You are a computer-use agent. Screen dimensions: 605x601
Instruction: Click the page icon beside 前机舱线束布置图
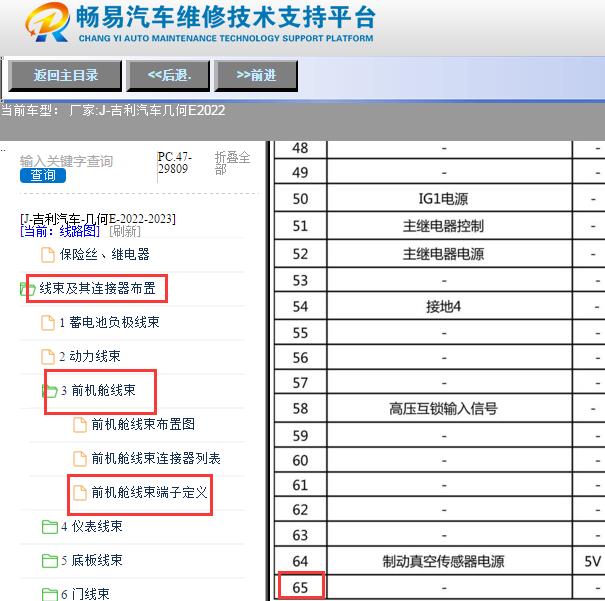[x=80, y=425]
